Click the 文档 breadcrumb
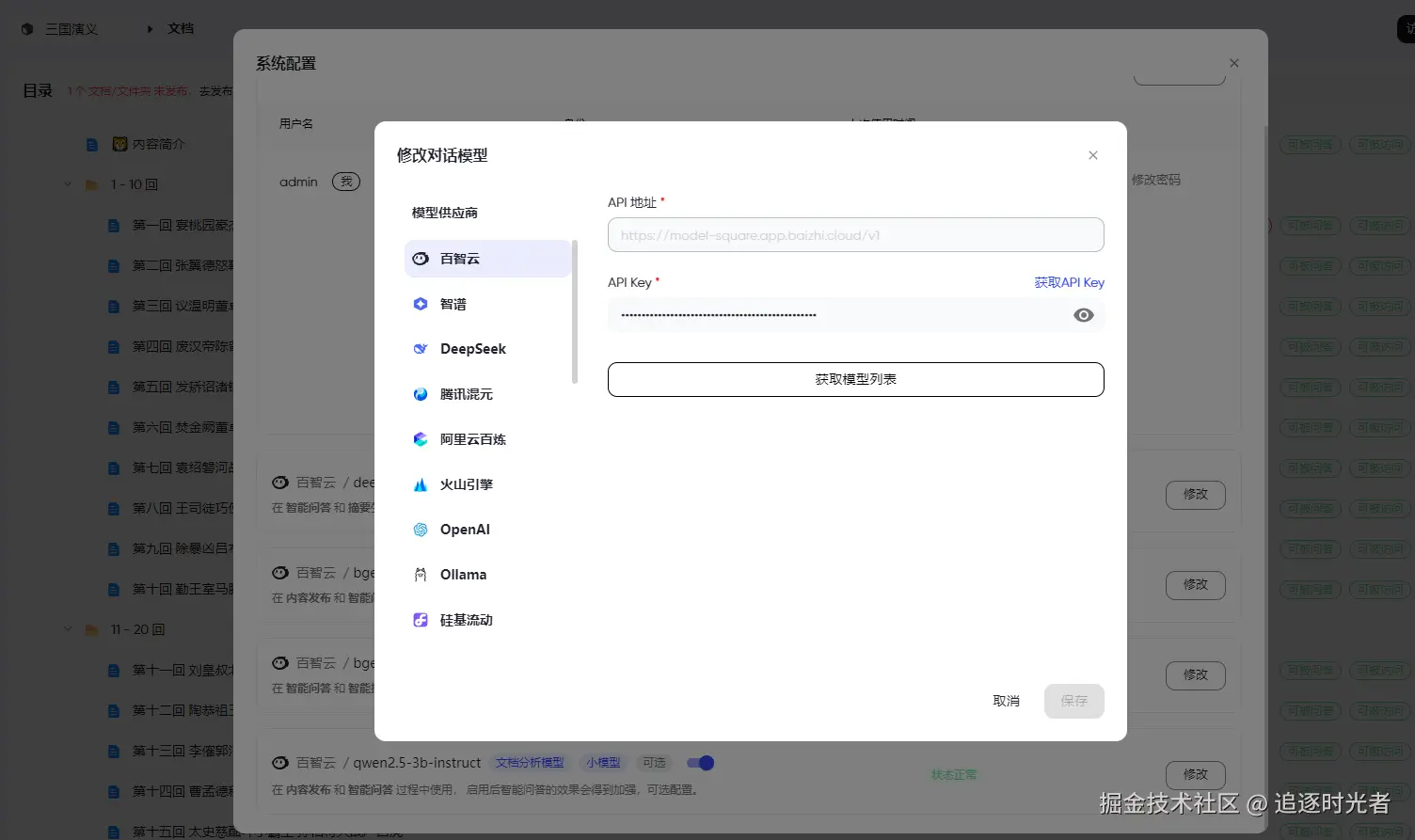Image resolution: width=1415 pixels, height=840 pixels. pos(181,29)
